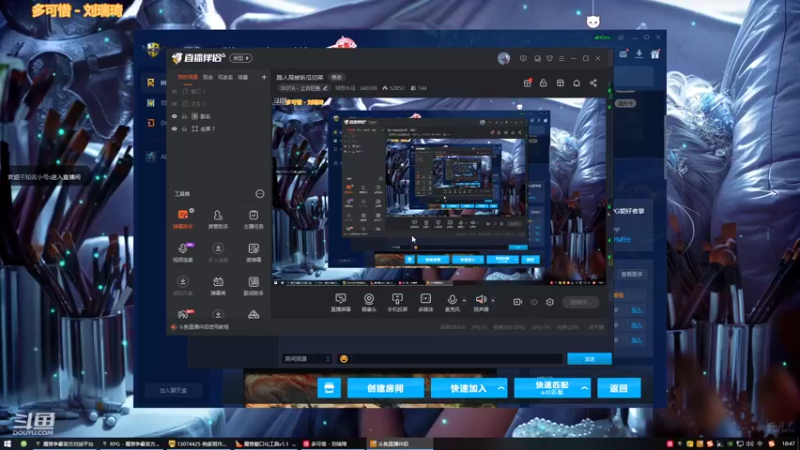
Task: Open the 读弹幕 tool icon
Action: tap(254, 252)
